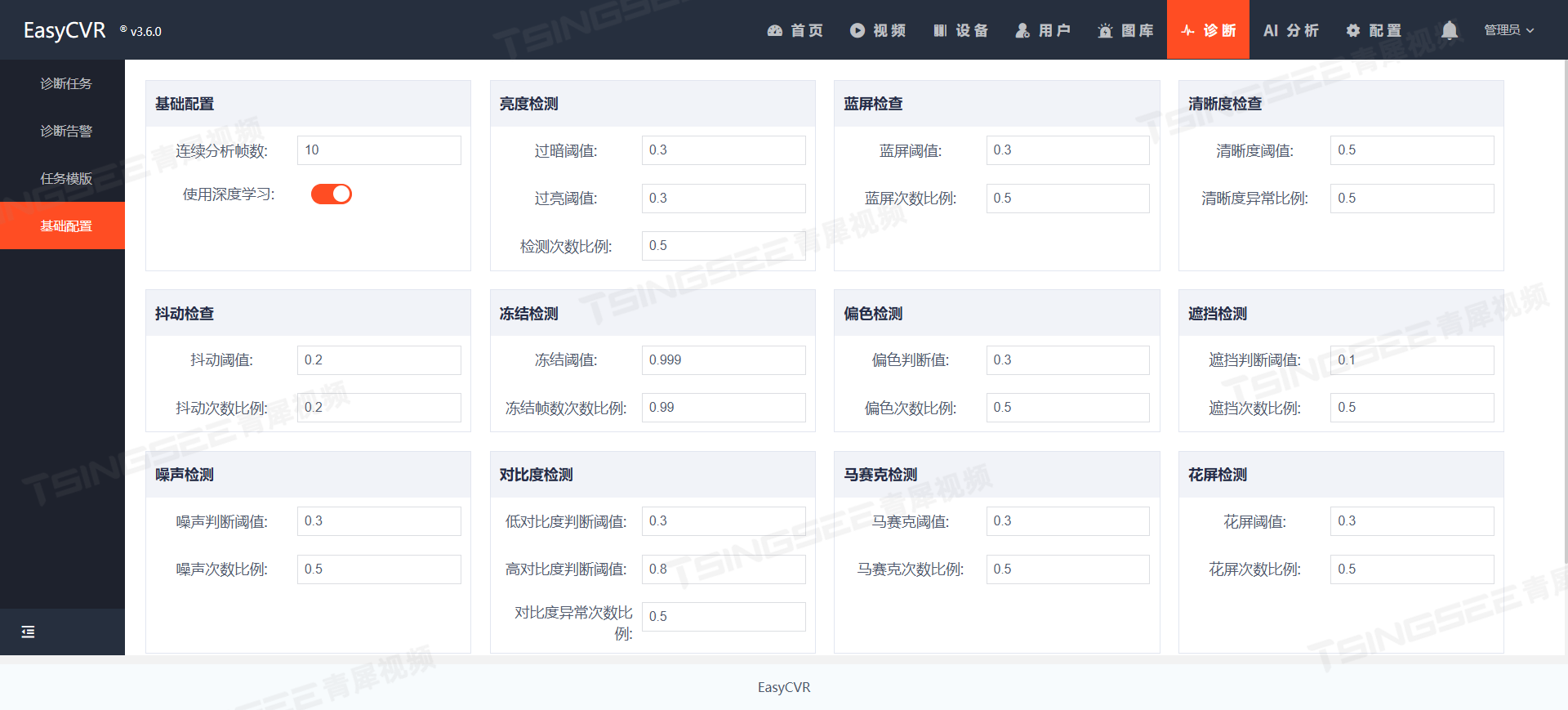Click the 冻结检测 panel heading

(529, 314)
